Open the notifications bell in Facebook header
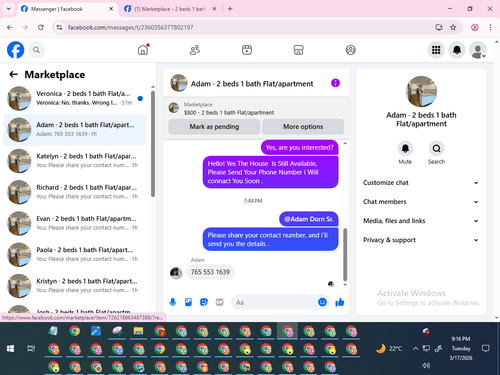Viewport: 500px width, 375px height. point(457,50)
